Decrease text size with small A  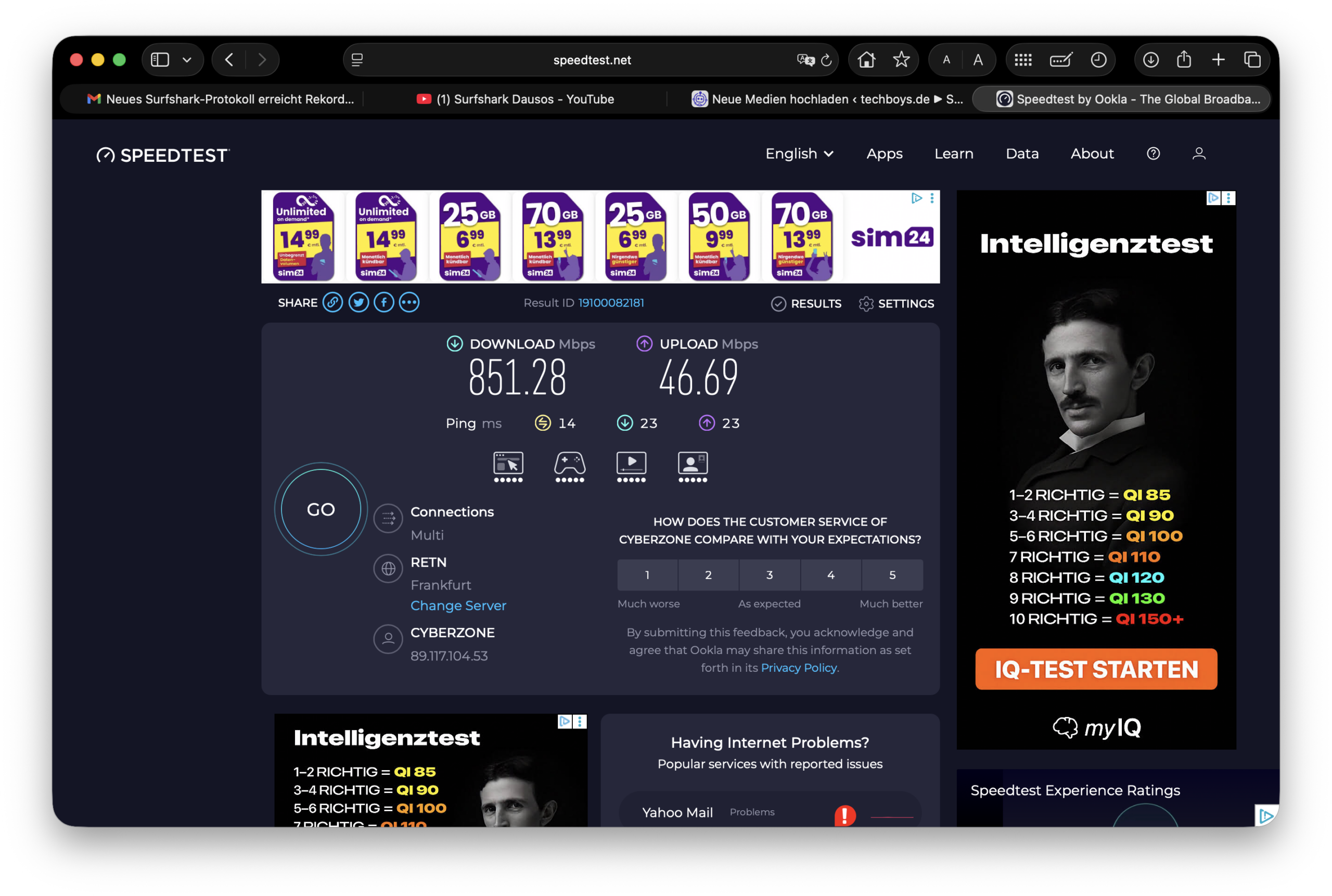(946, 59)
